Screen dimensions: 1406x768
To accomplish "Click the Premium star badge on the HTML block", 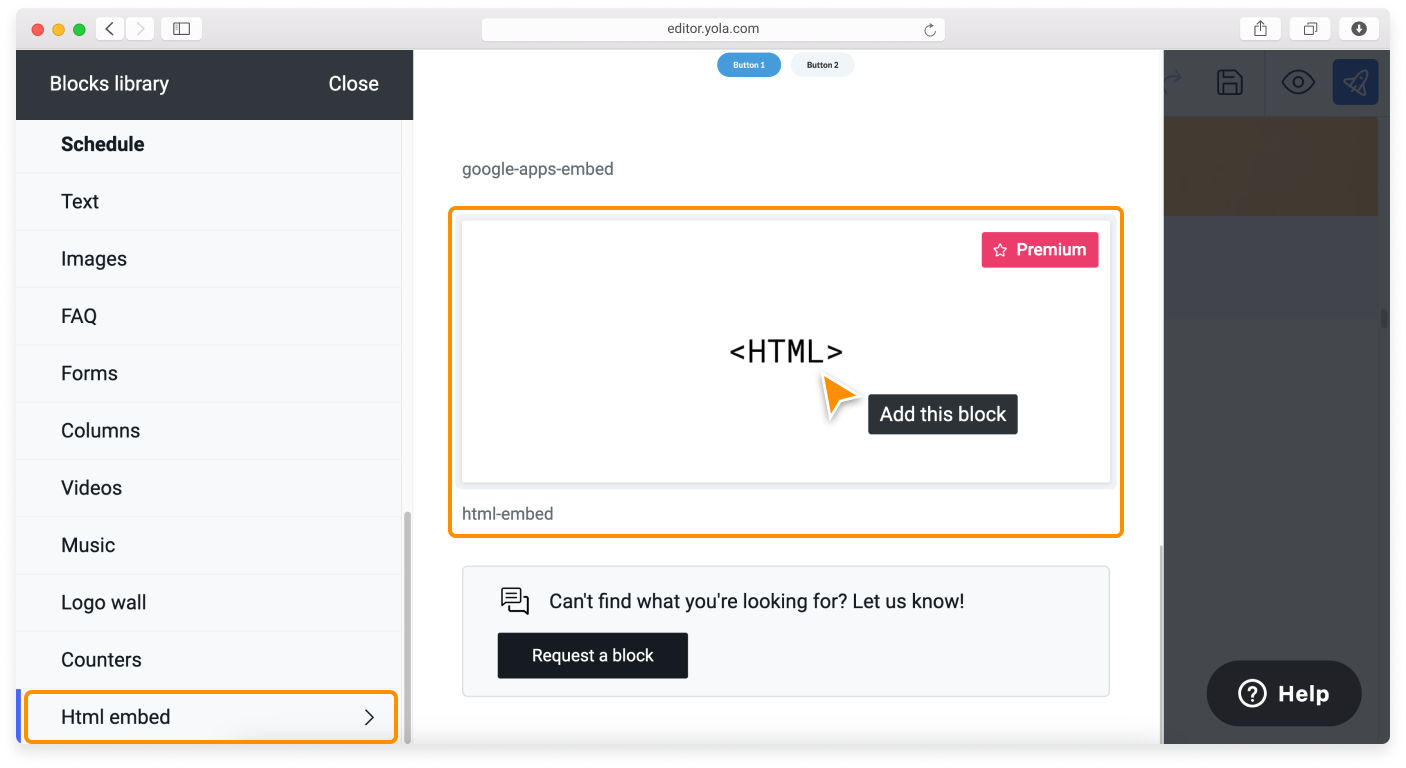I will [1039, 249].
